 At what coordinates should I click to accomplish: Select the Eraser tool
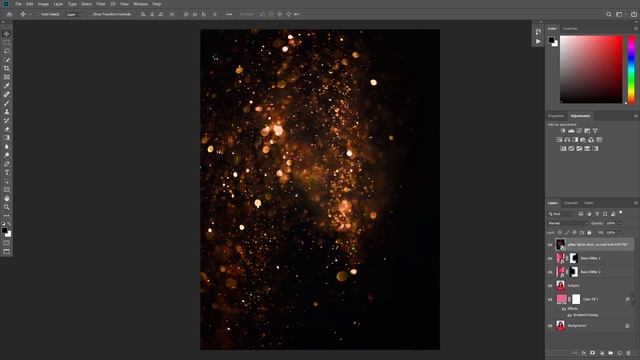tap(7, 129)
